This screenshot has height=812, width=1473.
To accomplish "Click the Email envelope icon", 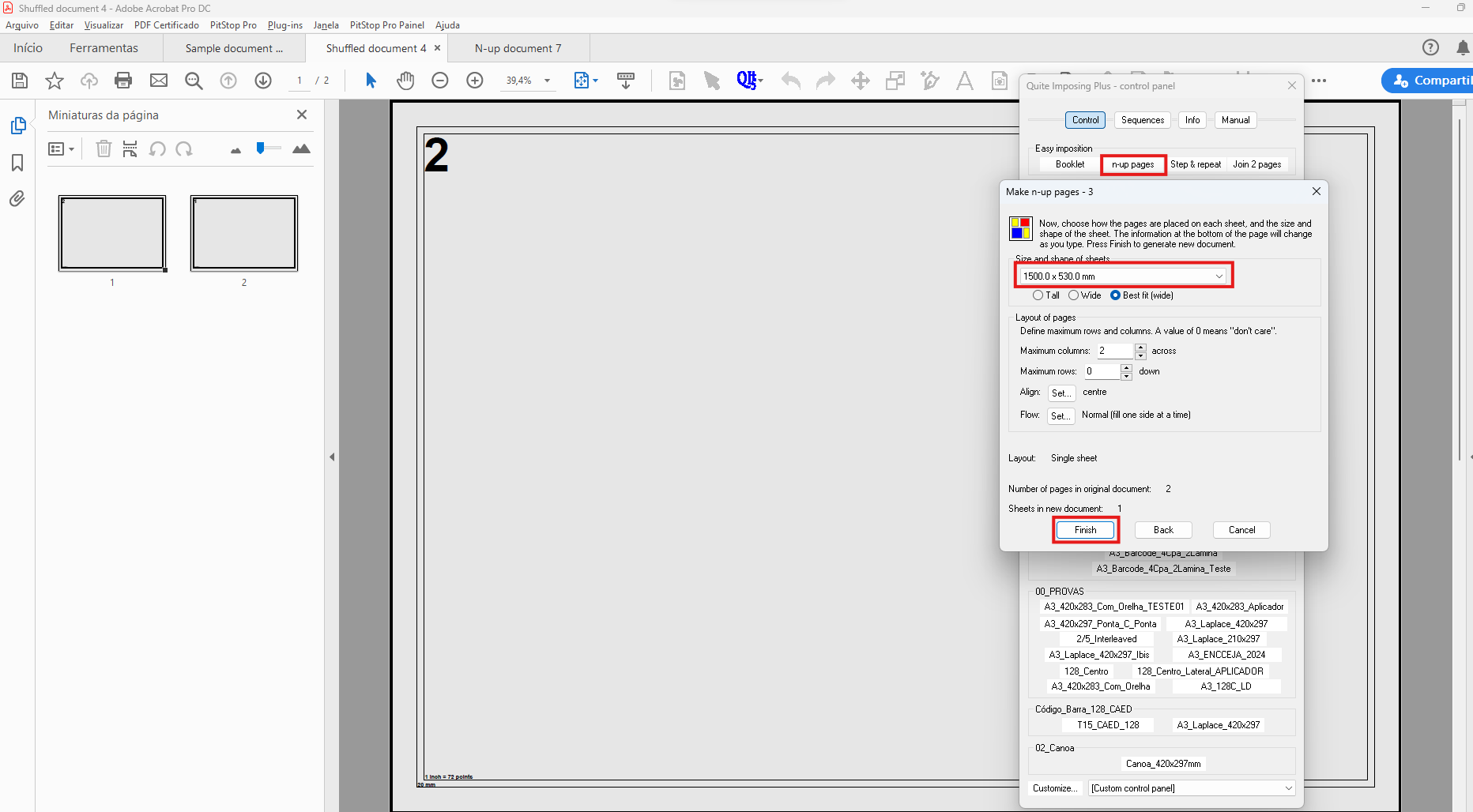I will [x=159, y=81].
